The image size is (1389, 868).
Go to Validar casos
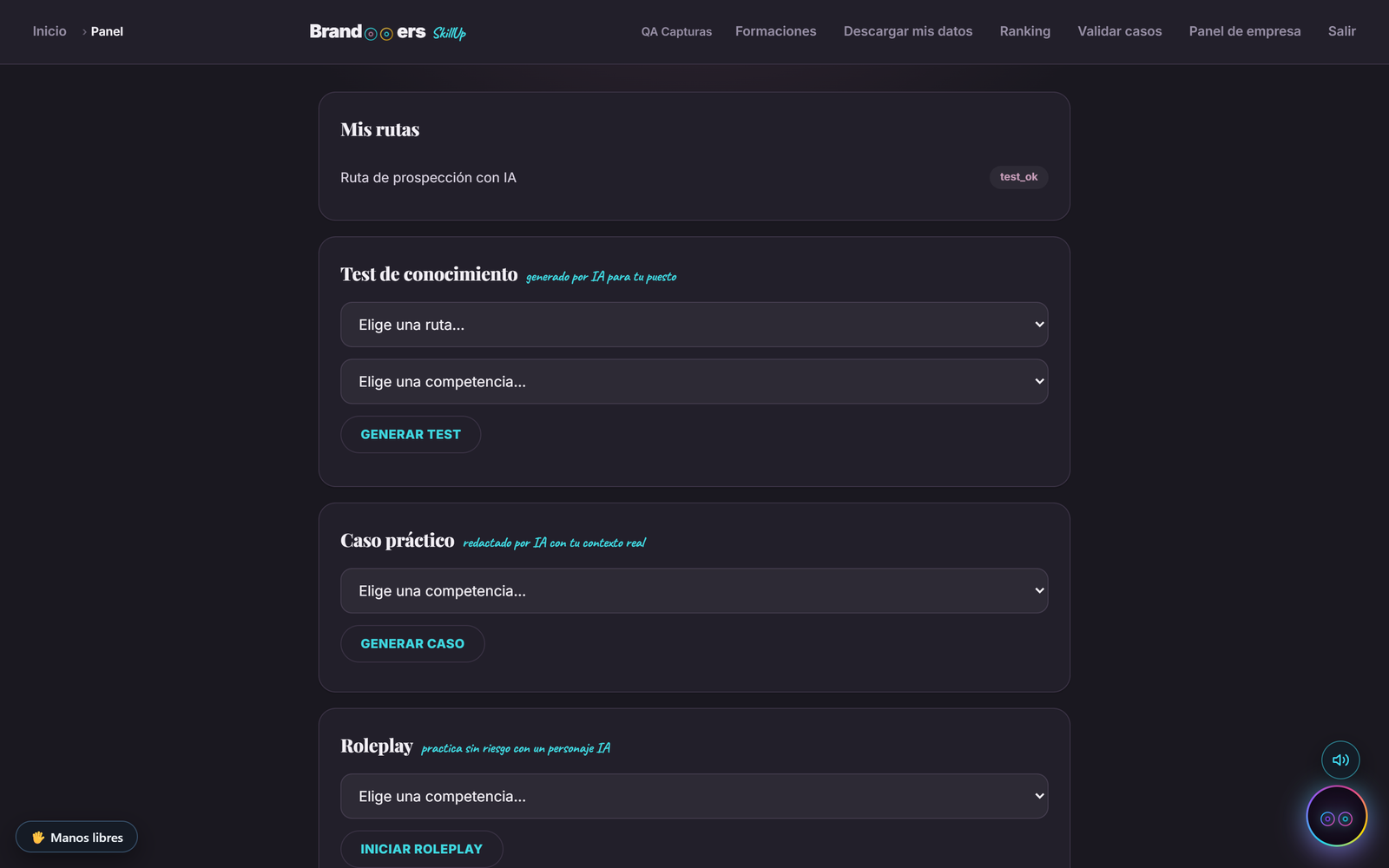[x=1119, y=31]
